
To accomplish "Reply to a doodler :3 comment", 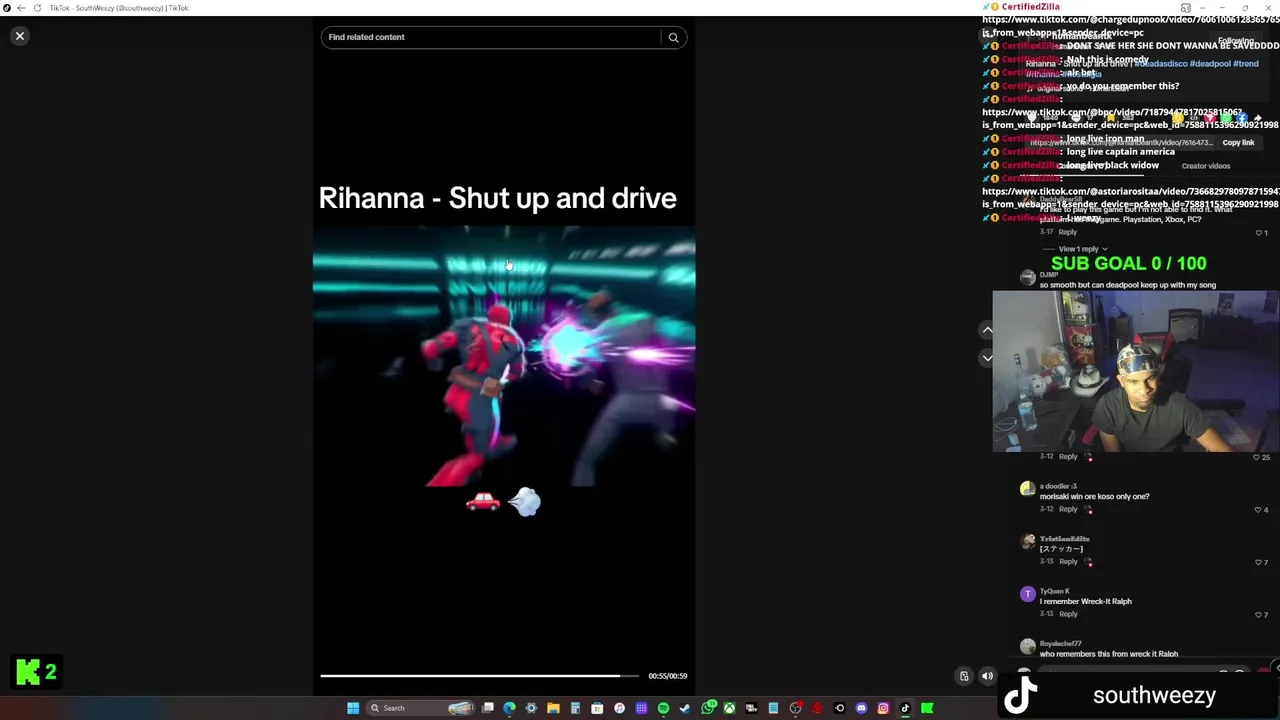I will point(1068,509).
